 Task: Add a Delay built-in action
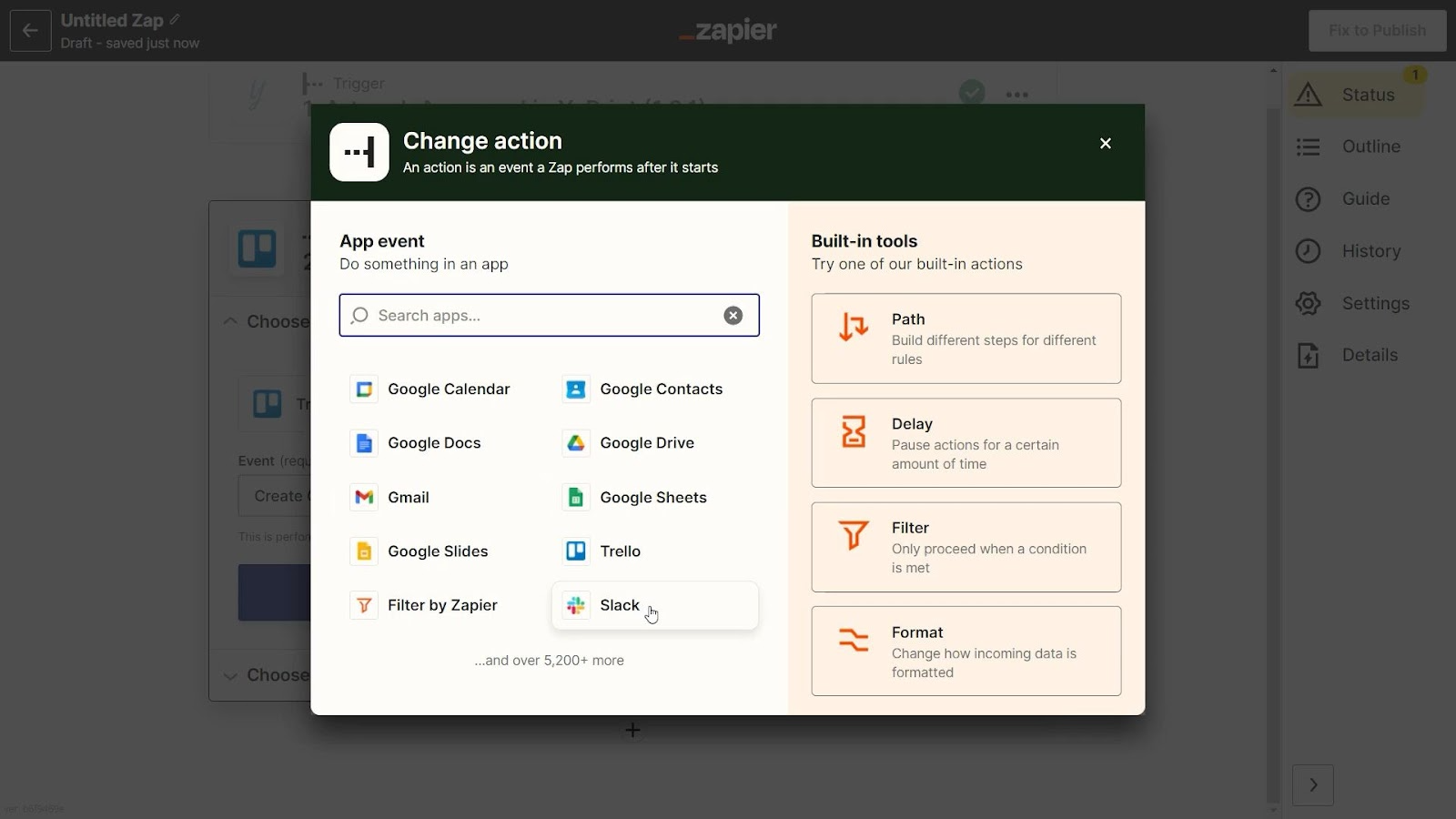[x=966, y=443]
